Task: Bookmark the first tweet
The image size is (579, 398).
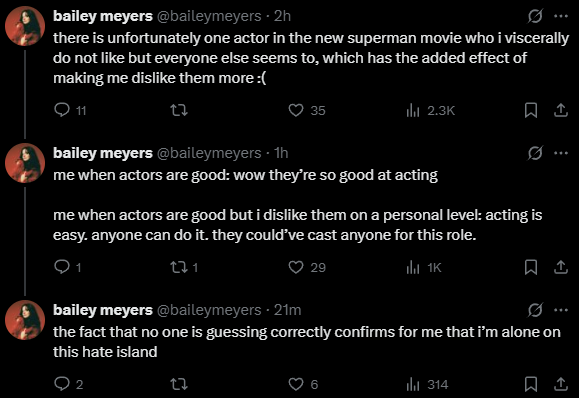Action: tap(531, 110)
